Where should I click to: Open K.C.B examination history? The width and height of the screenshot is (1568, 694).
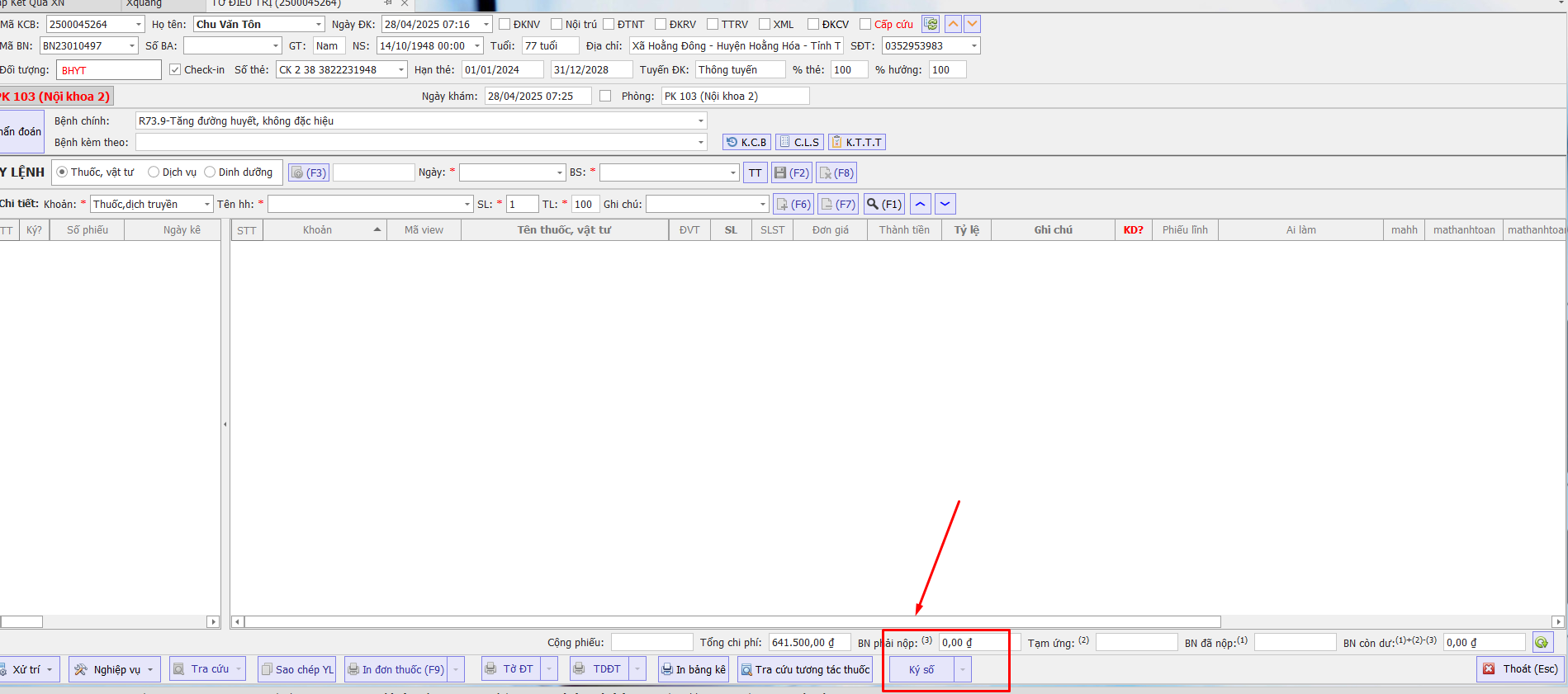click(746, 142)
